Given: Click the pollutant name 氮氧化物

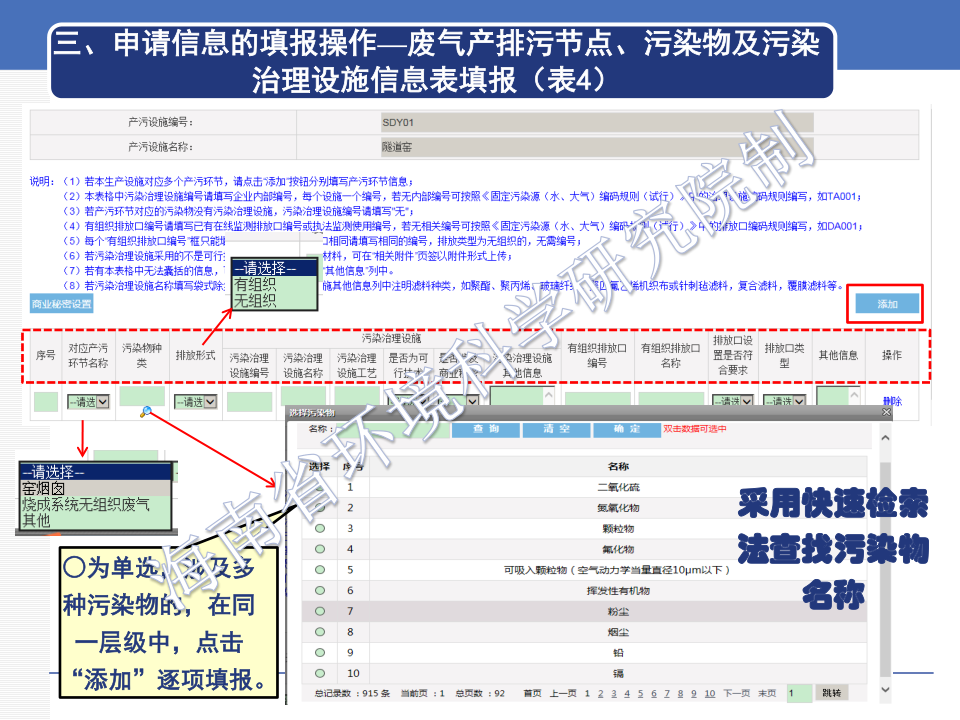Looking at the screenshot, I should click(618, 508).
